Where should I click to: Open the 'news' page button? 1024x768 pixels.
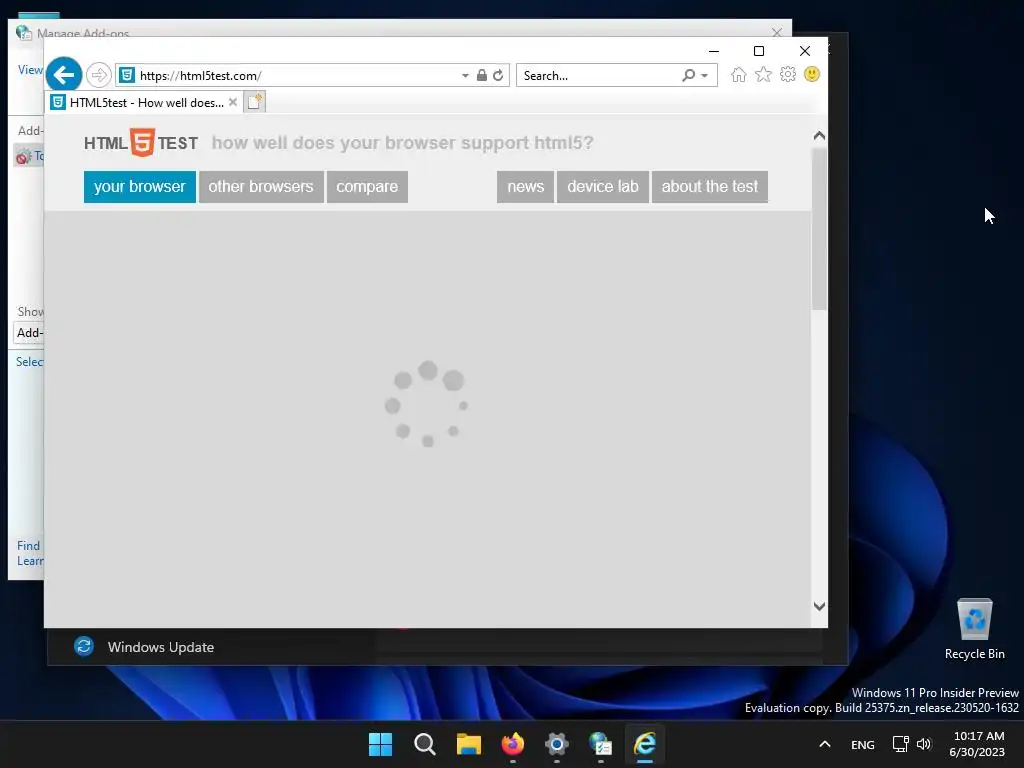(x=526, y=187)
